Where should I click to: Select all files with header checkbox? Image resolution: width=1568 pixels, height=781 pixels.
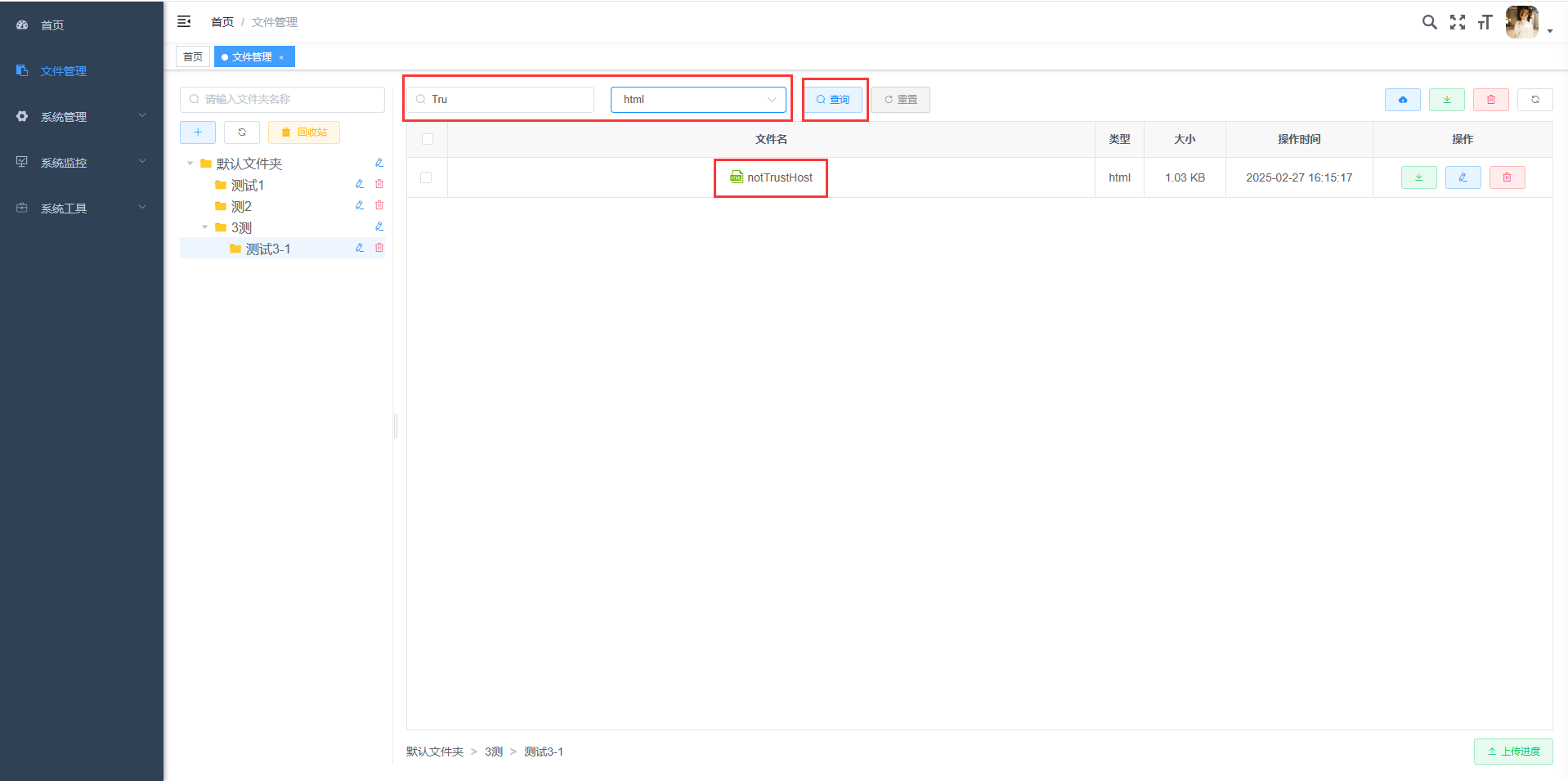pyautogui.click(x=428, y=139)
